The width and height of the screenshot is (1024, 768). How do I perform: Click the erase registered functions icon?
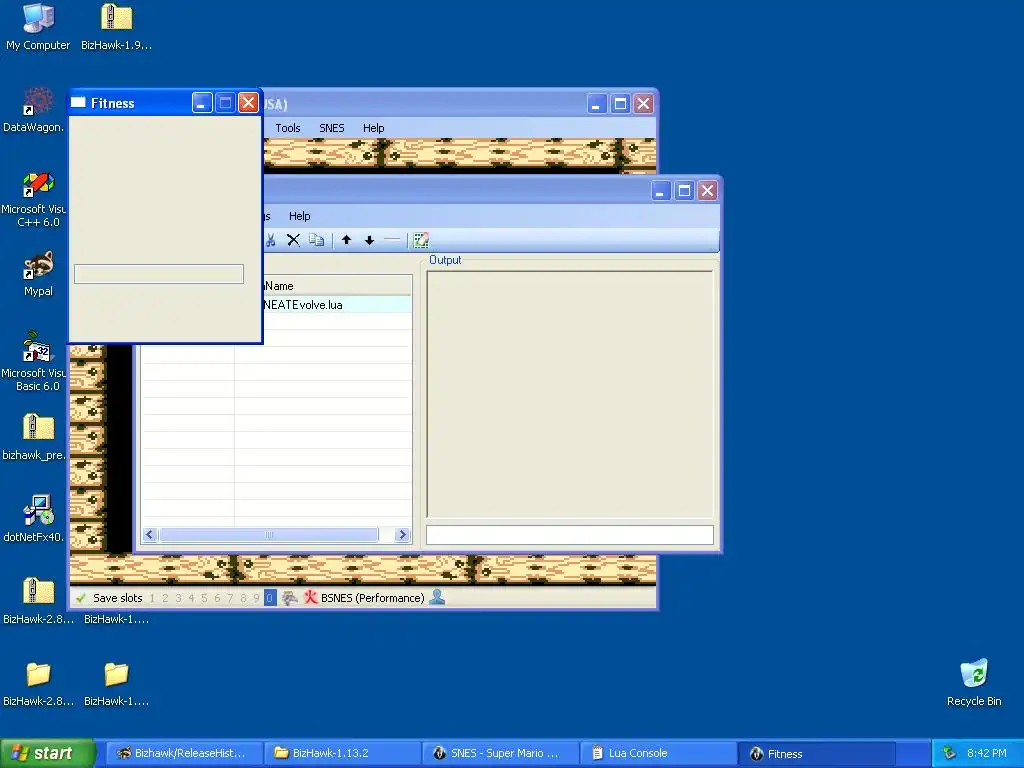pyautogui.click(x=421, y=240)
